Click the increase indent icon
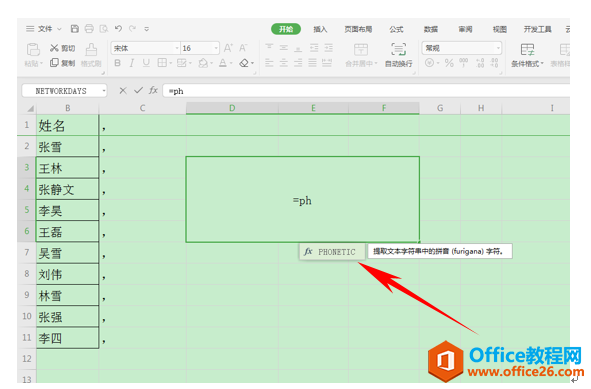Screen dimensions: 591x389 click(x=329, y=47)
